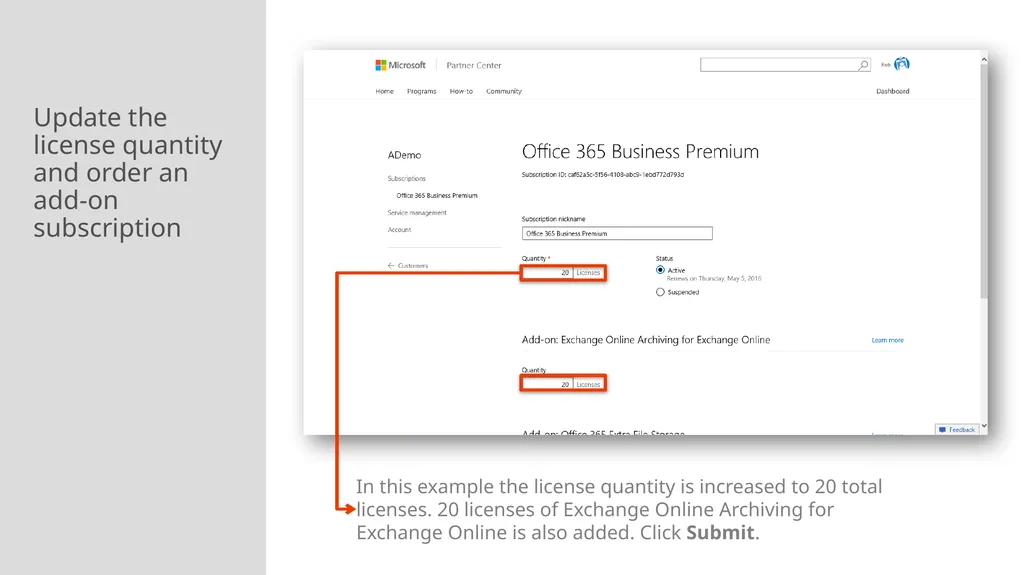Open Subscriptions in the sidebar
Viewport: 1024px width, 575px height.
(406, 178)
